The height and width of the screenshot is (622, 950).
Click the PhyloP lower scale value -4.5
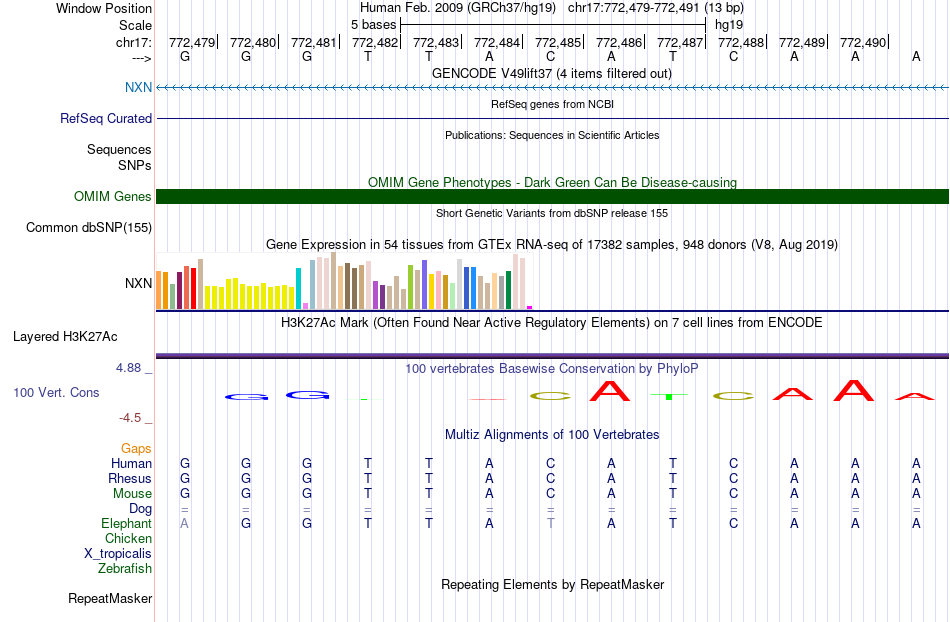(x=130, y=418)
